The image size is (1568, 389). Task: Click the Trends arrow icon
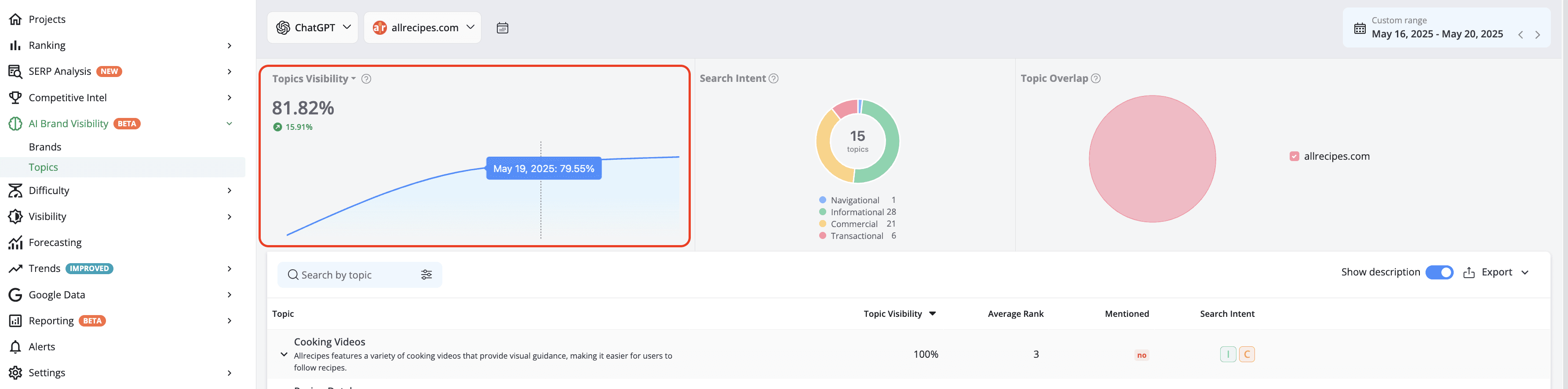[x=15, y=268]
